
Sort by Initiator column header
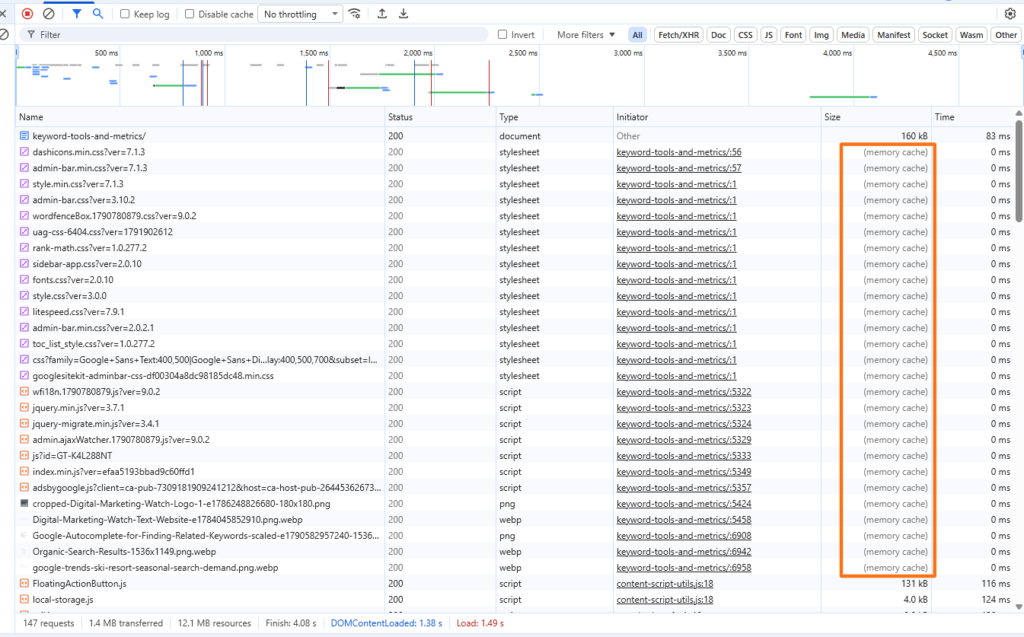click(x=717, y=117)
